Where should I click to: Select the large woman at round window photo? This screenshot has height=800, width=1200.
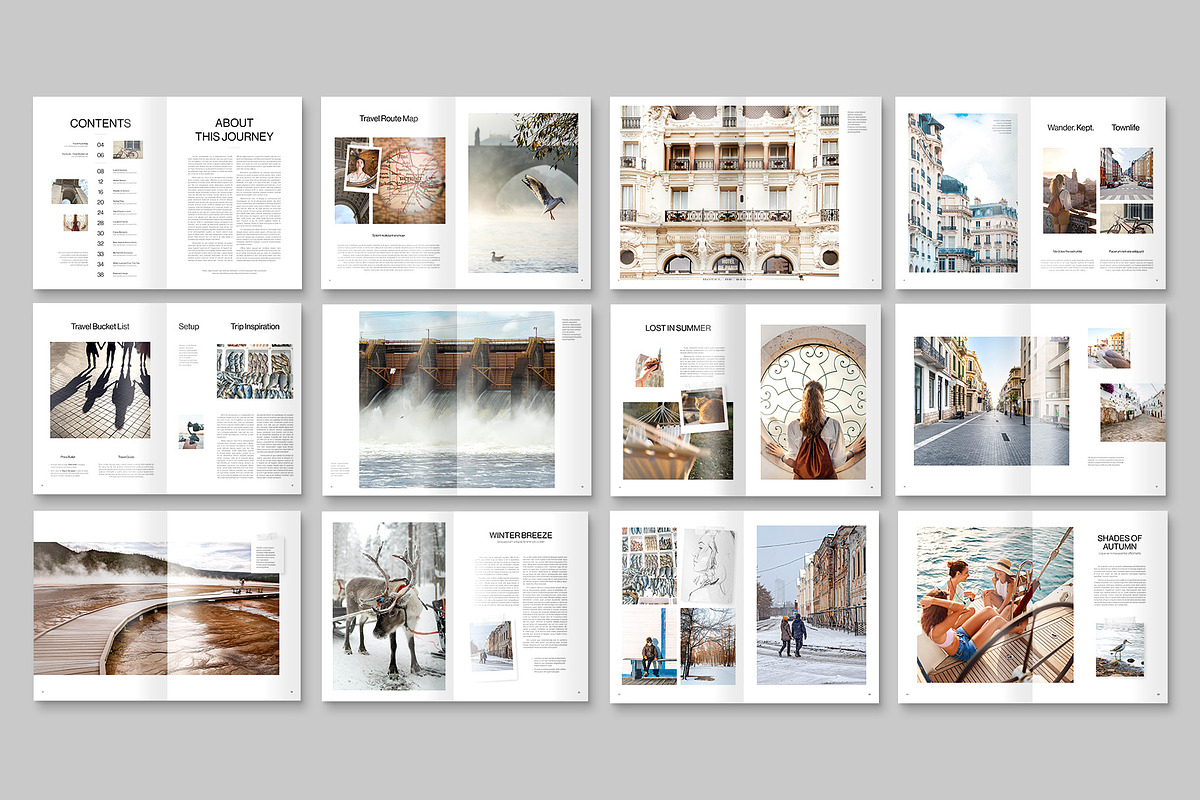(x=813, y=401)
